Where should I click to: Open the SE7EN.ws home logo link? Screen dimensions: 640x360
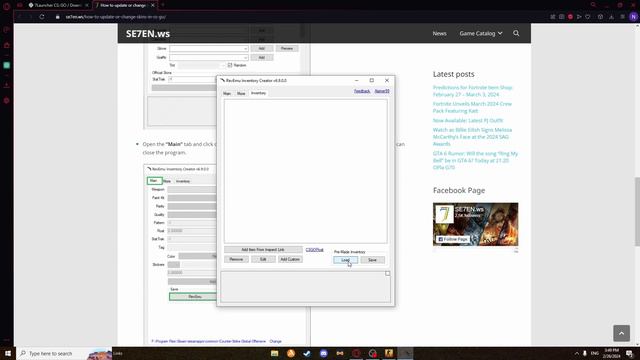148,33
